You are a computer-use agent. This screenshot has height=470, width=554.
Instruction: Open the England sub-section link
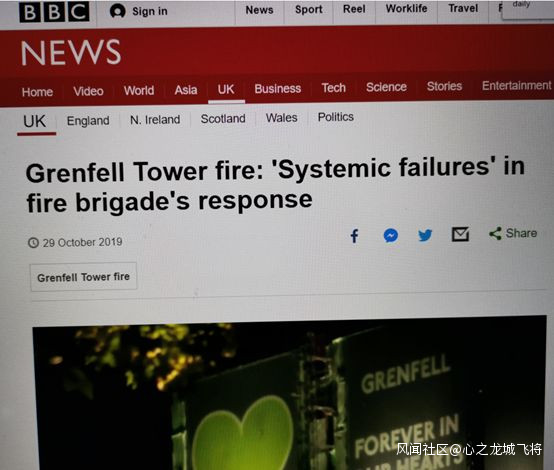pyautogui.click(x=88, y=121)
